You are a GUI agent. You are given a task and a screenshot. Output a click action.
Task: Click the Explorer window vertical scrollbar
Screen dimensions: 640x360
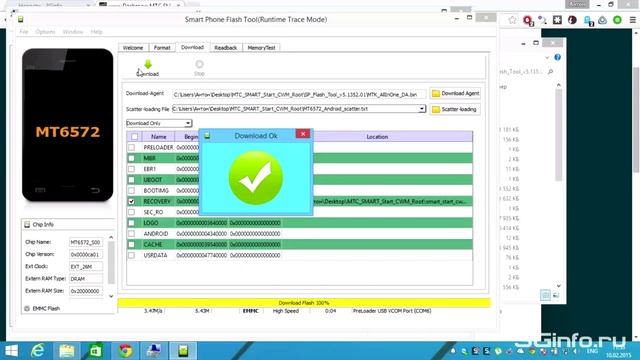(558, 135)
